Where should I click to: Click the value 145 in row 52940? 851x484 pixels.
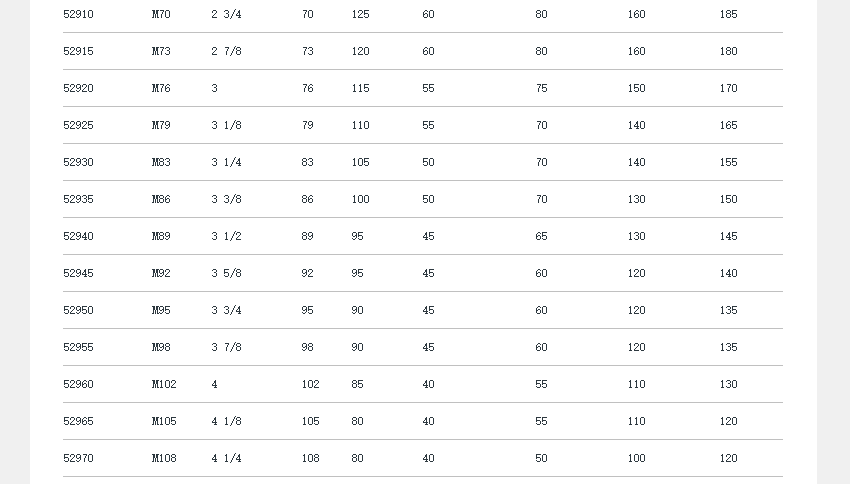tap(728, 237)
